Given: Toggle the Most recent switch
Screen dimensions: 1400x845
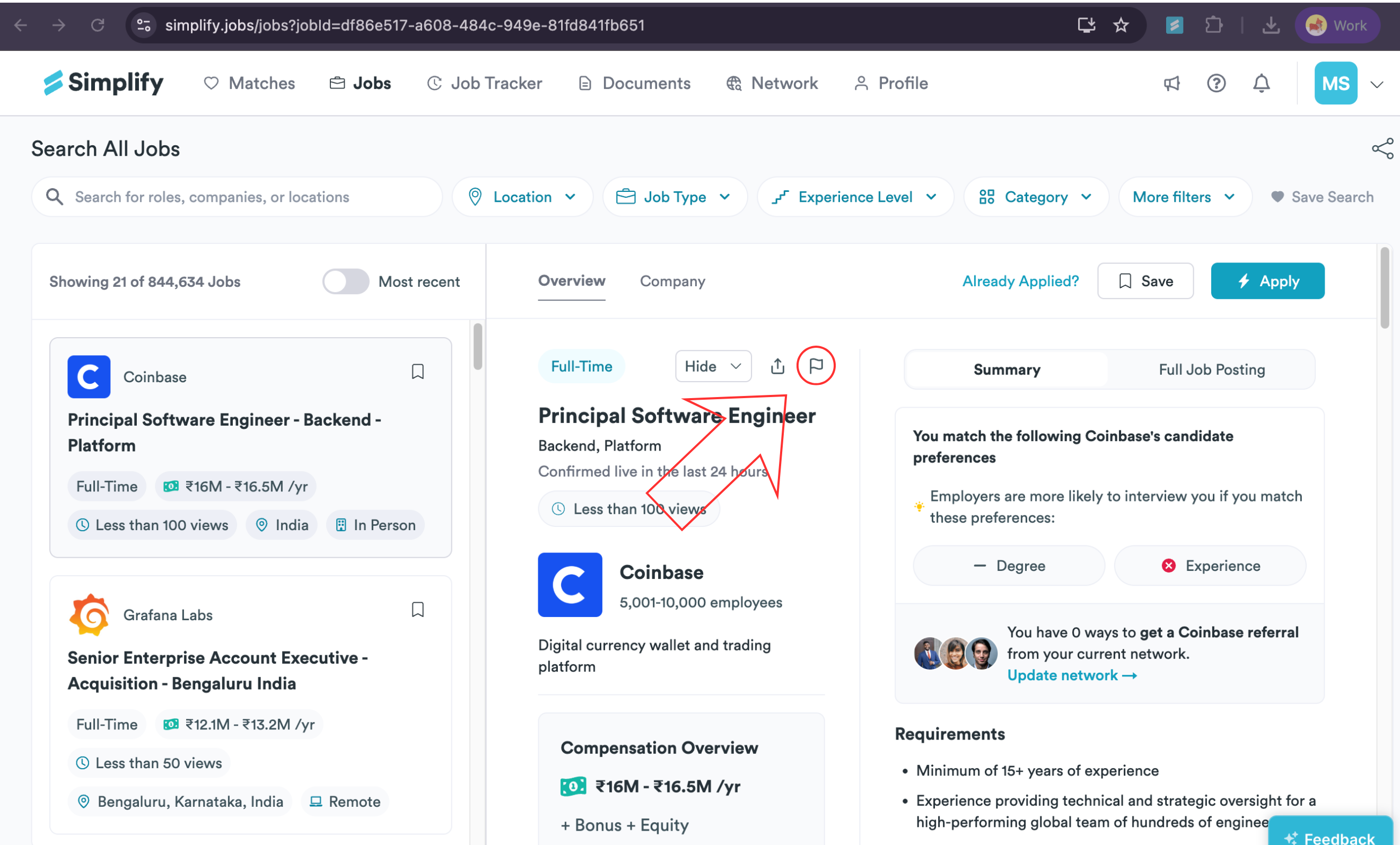Looking at the screenshot, I should 345,281.
